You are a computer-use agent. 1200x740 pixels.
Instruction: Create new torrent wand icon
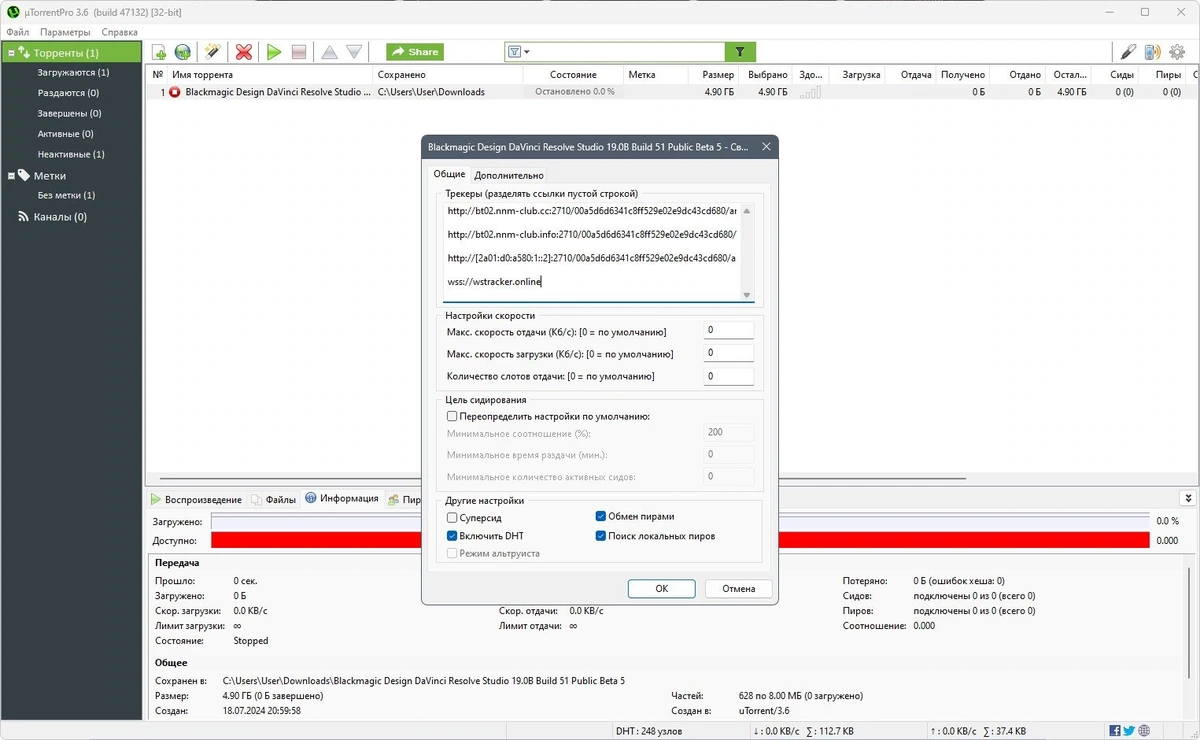pos(212,52)
